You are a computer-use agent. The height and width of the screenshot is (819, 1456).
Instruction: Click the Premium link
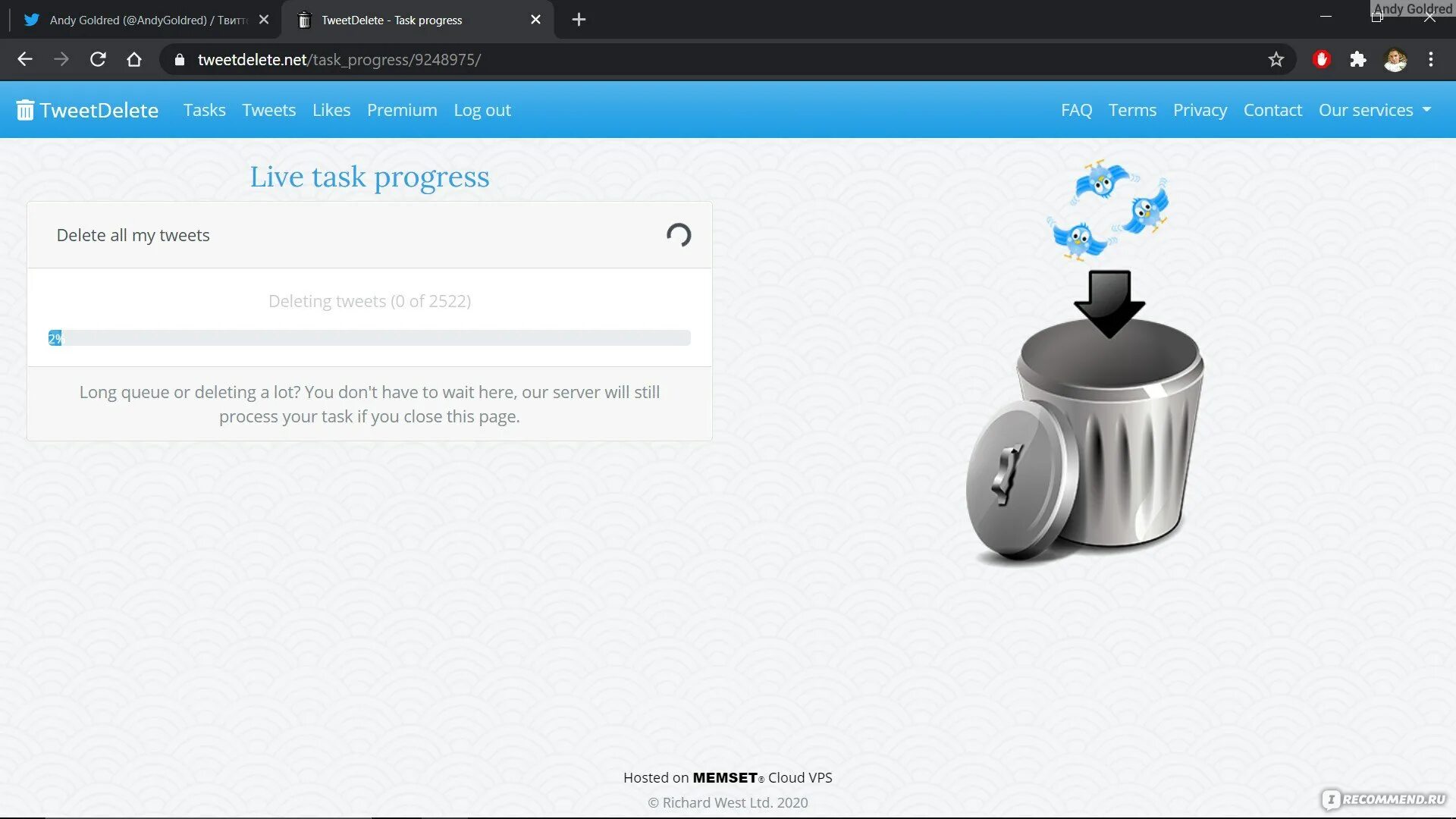click(402, 110)
